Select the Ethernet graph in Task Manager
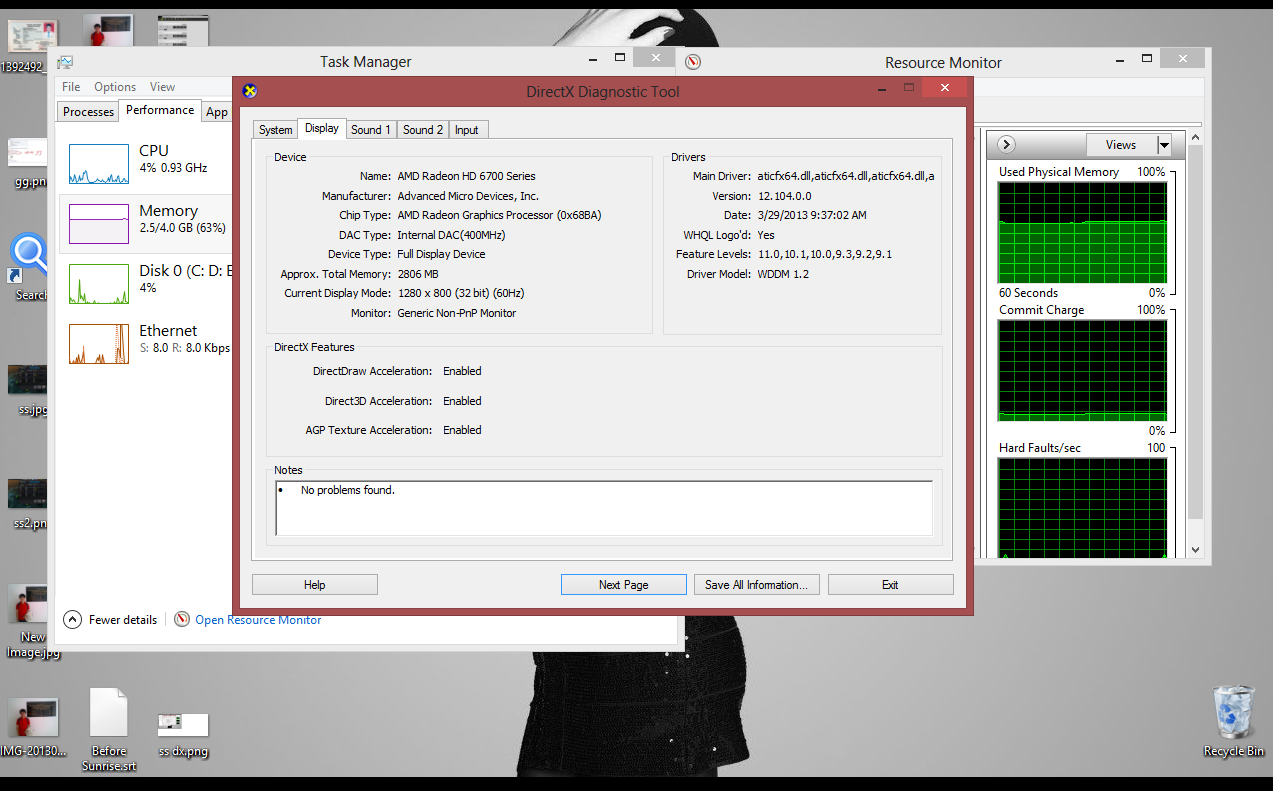 coord(98,343)
